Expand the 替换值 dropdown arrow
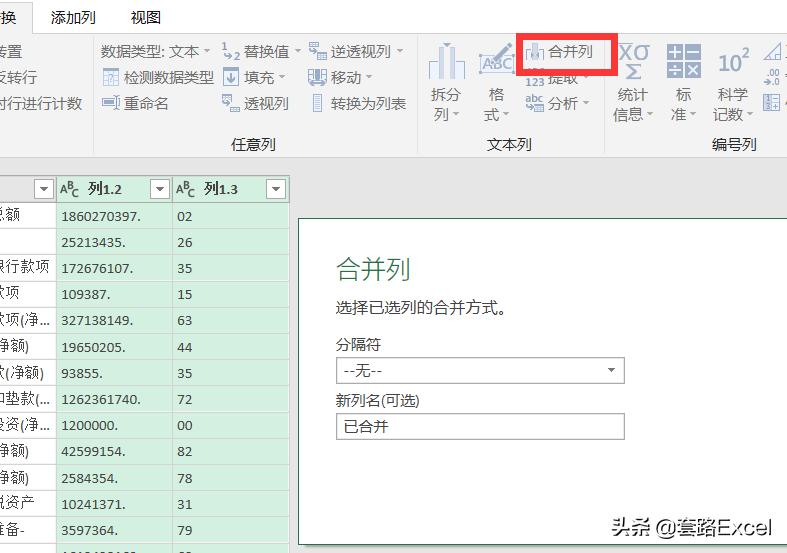This screenshot has height=553, width=787. point(297,51)
